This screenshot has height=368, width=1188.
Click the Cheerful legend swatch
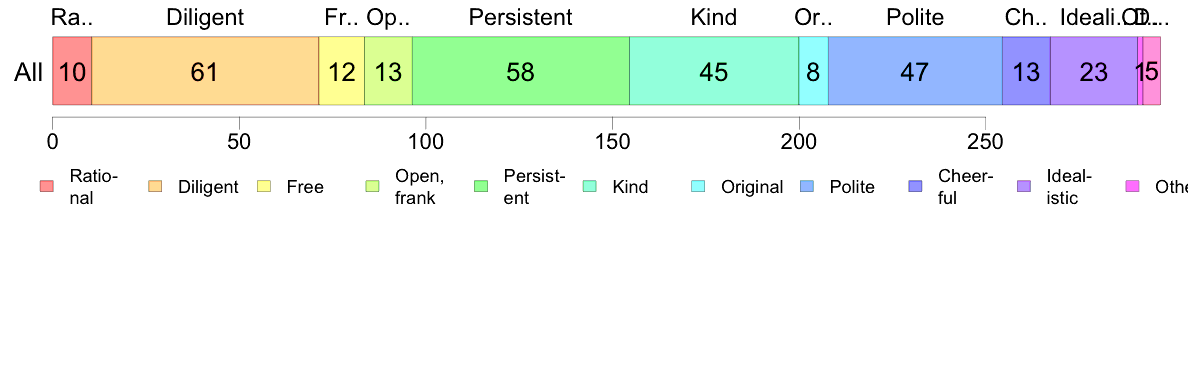[915, 187]
